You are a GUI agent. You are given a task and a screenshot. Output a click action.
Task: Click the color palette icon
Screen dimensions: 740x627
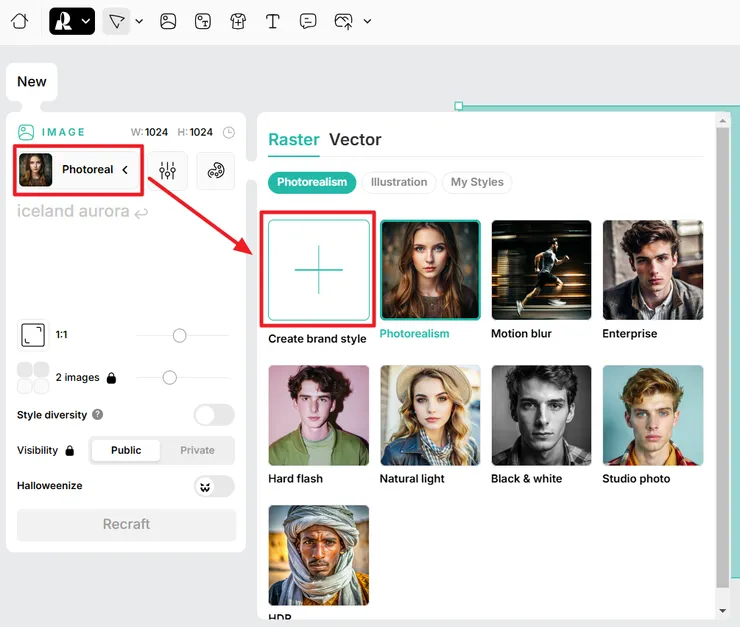(x=215, y=170)
